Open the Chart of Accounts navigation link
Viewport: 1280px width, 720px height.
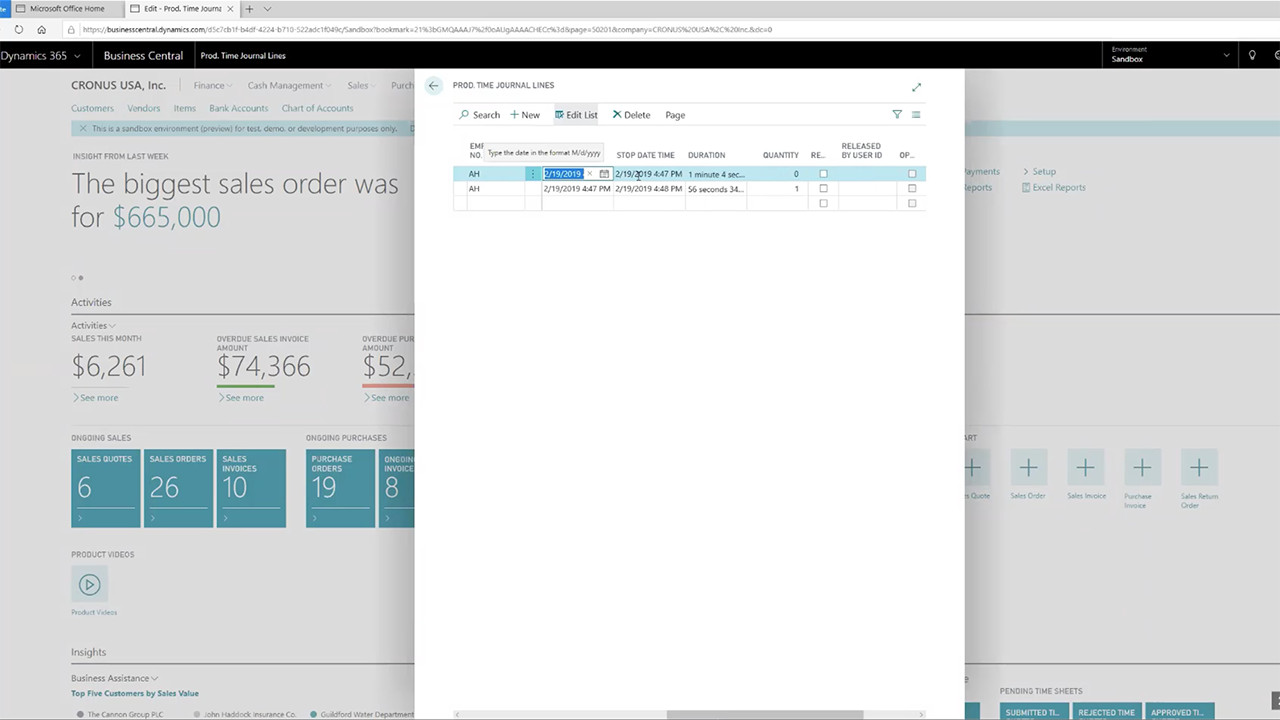pos(317,108)
